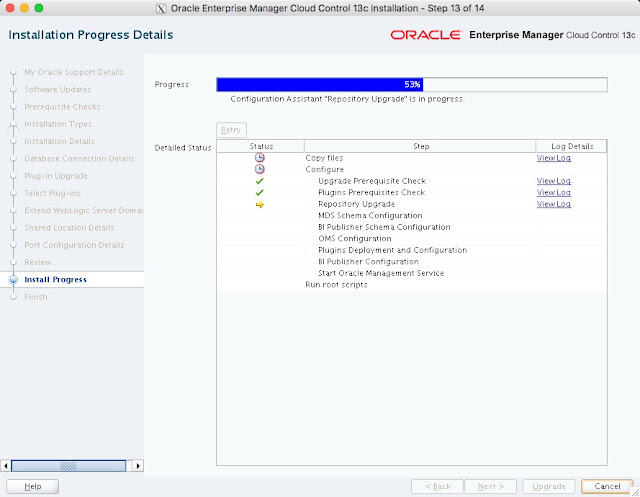Viewport: 640px width, 497px height.
Task: Click the clock status icon for Copy files
Action: [260, 158]
